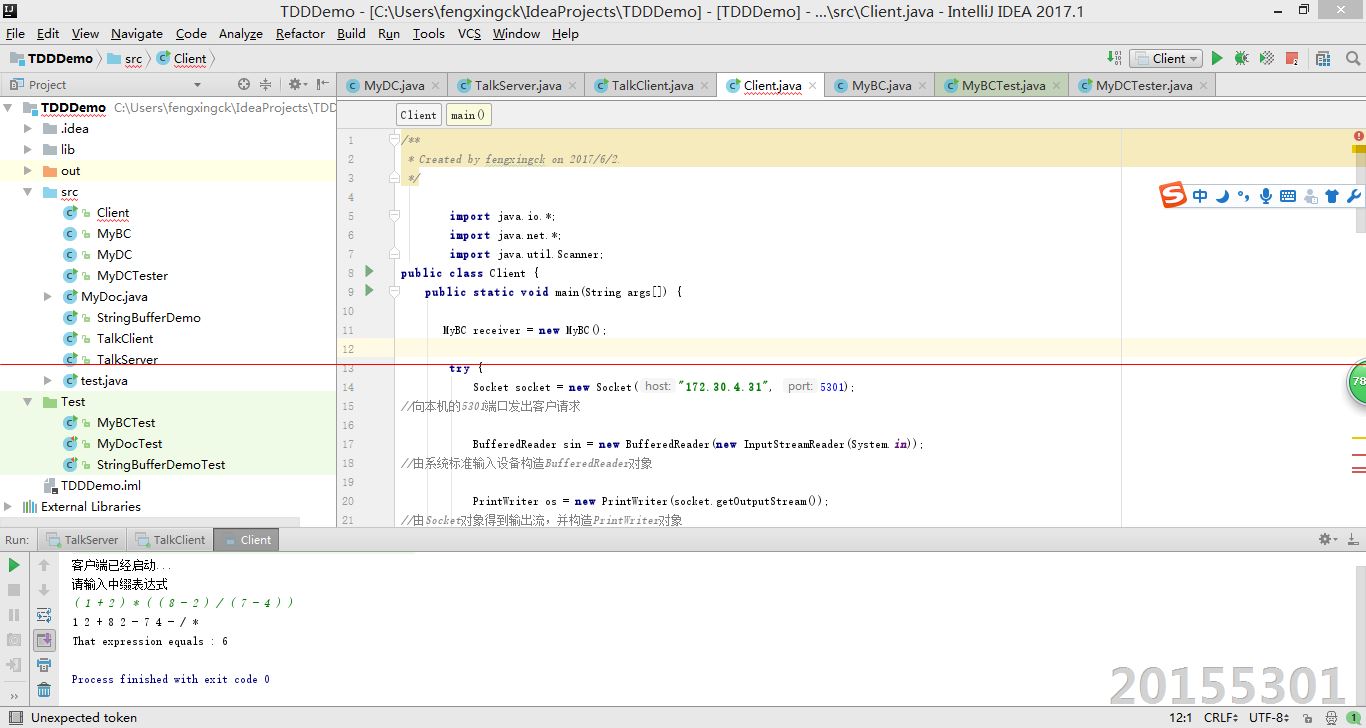Click the dump threads camera icon
Viewport: 1366px width, 728px height.
(14, 640)
